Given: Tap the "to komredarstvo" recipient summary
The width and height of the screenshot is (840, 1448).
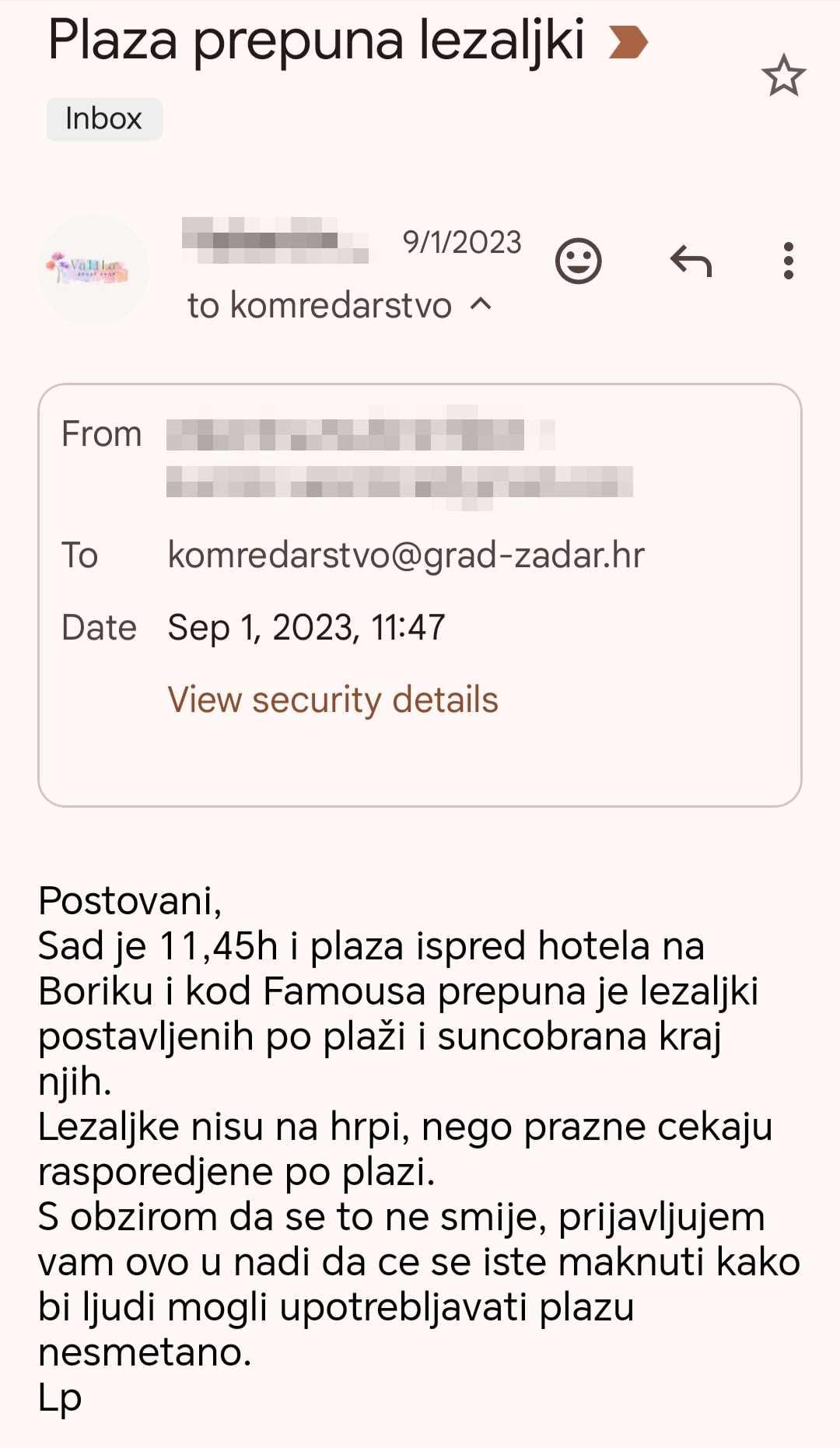Looking at the screenshot, I should pos(319,305).
